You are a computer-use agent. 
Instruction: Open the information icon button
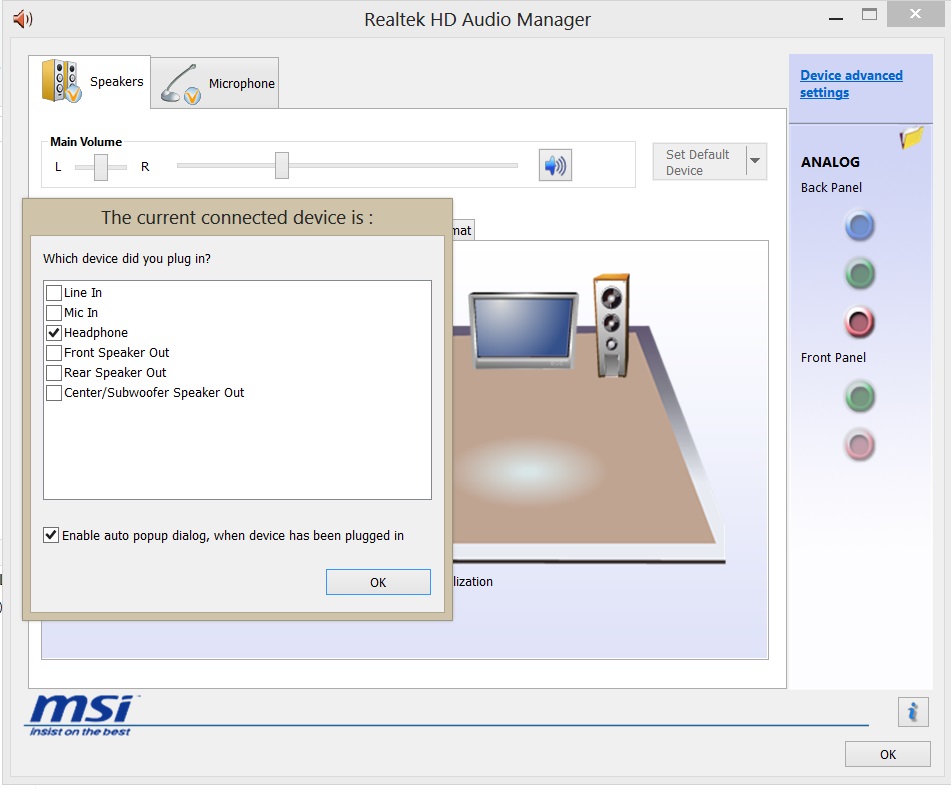tap(913, 711)
